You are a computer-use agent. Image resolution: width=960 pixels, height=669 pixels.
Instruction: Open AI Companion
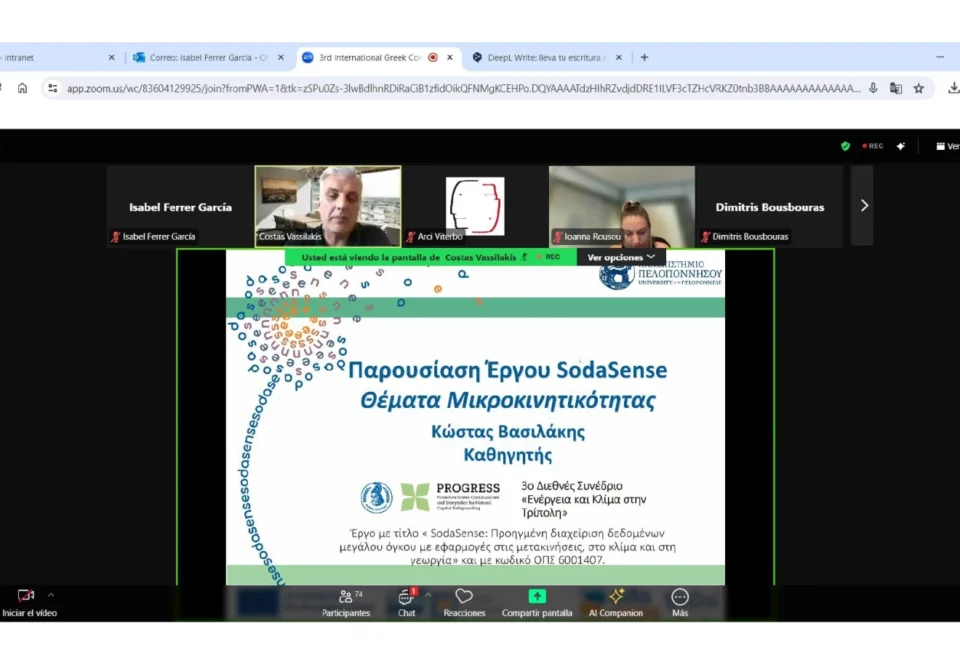click(616, 603)
